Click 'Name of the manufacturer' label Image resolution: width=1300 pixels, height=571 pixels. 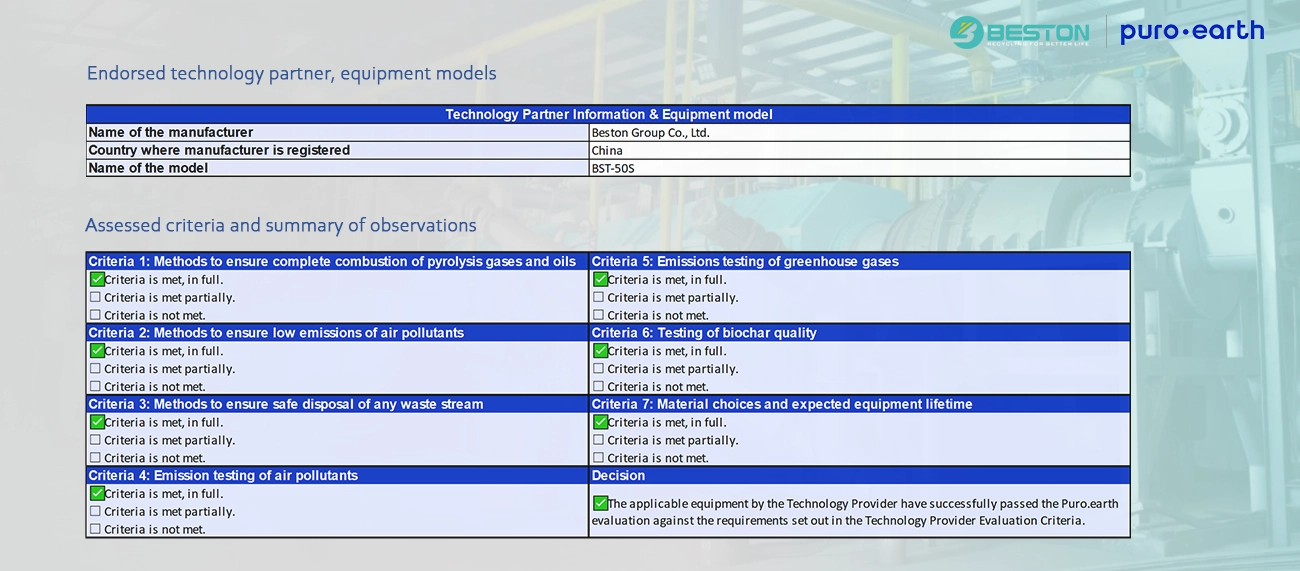click(x=171, y=132)
